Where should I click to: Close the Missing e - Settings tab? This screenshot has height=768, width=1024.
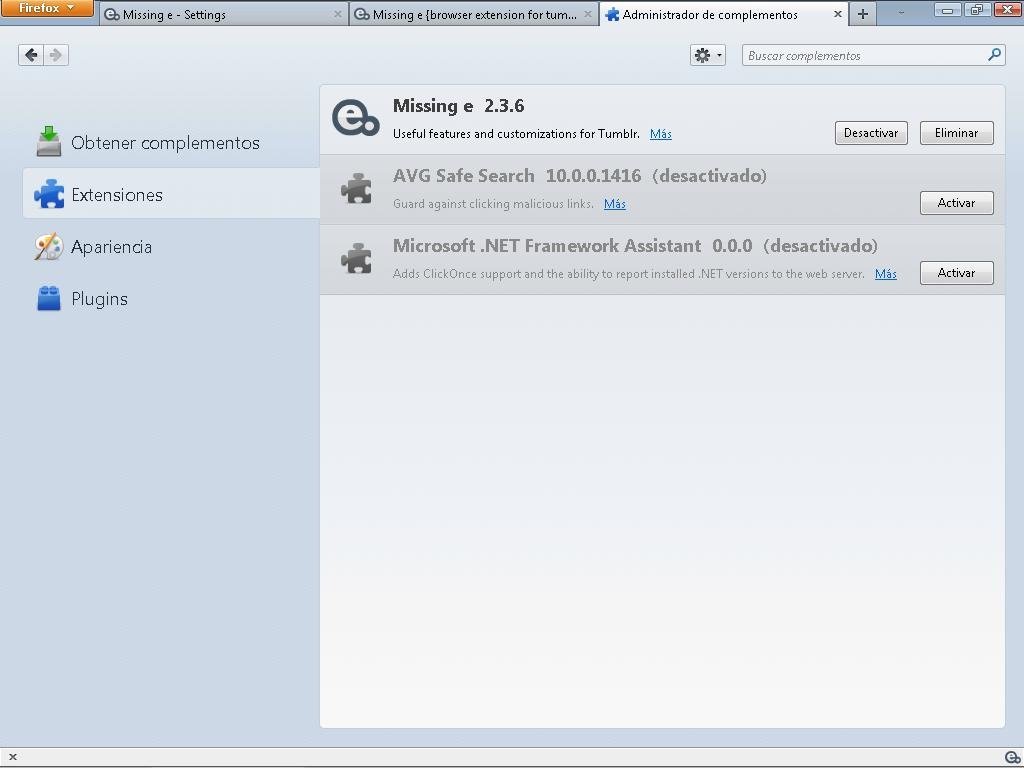point(338,14)
